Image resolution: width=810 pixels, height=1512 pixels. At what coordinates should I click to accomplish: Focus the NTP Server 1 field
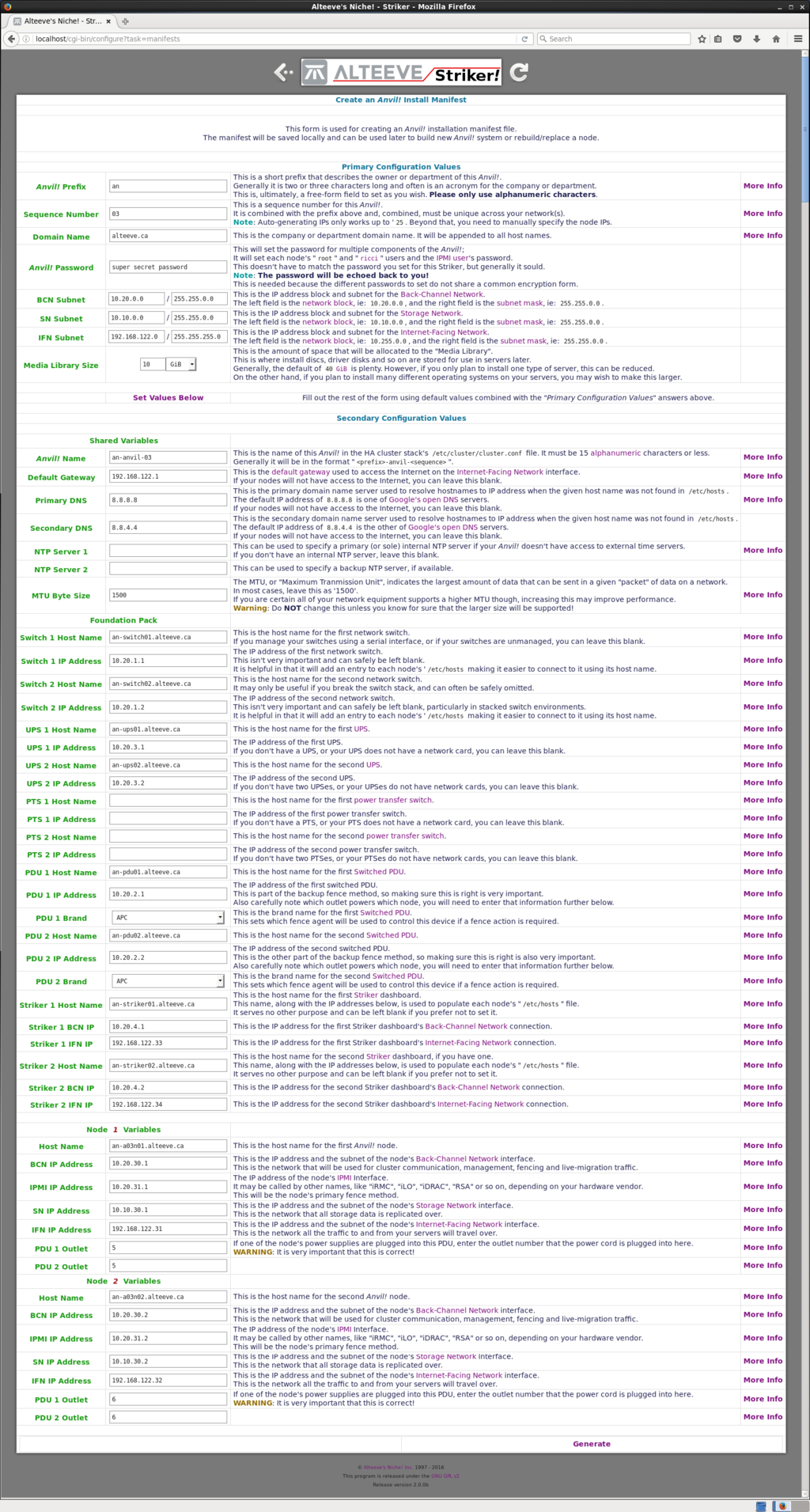click(x=168, y=551)
